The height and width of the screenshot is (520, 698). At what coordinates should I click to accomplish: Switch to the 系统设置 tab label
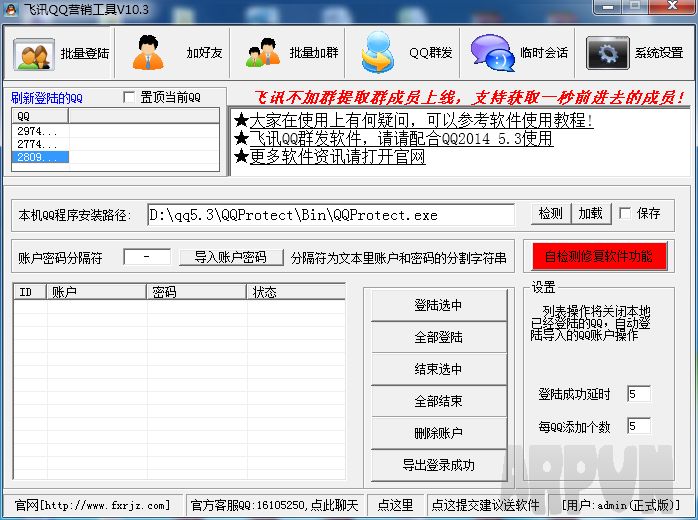point(659,53)
